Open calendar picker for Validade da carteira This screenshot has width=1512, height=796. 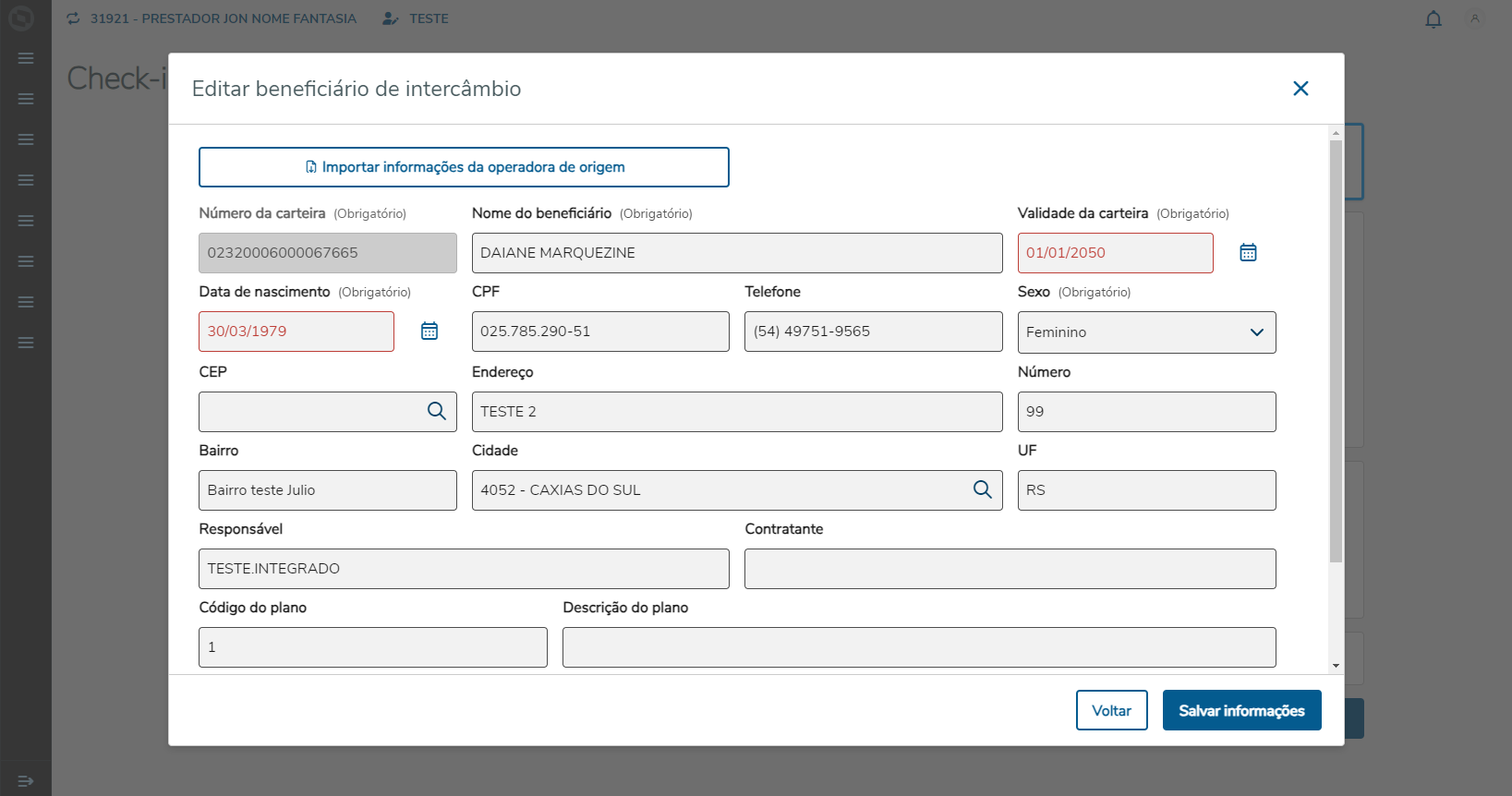pos(1248,253)
